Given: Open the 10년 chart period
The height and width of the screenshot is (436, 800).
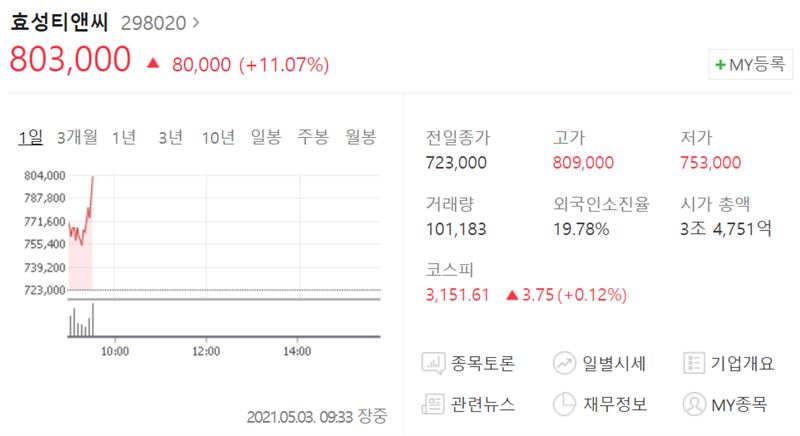Looking at the screenshot, I should click(x=218, y=138).
